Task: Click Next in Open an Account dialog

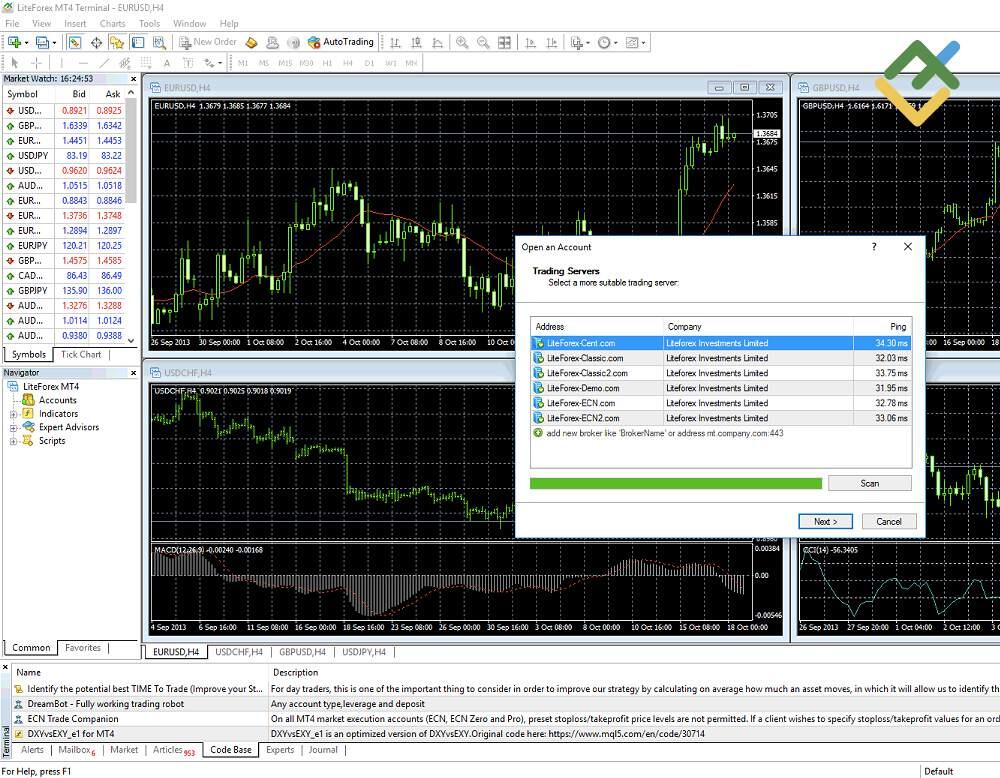Action: coord(825,521)
